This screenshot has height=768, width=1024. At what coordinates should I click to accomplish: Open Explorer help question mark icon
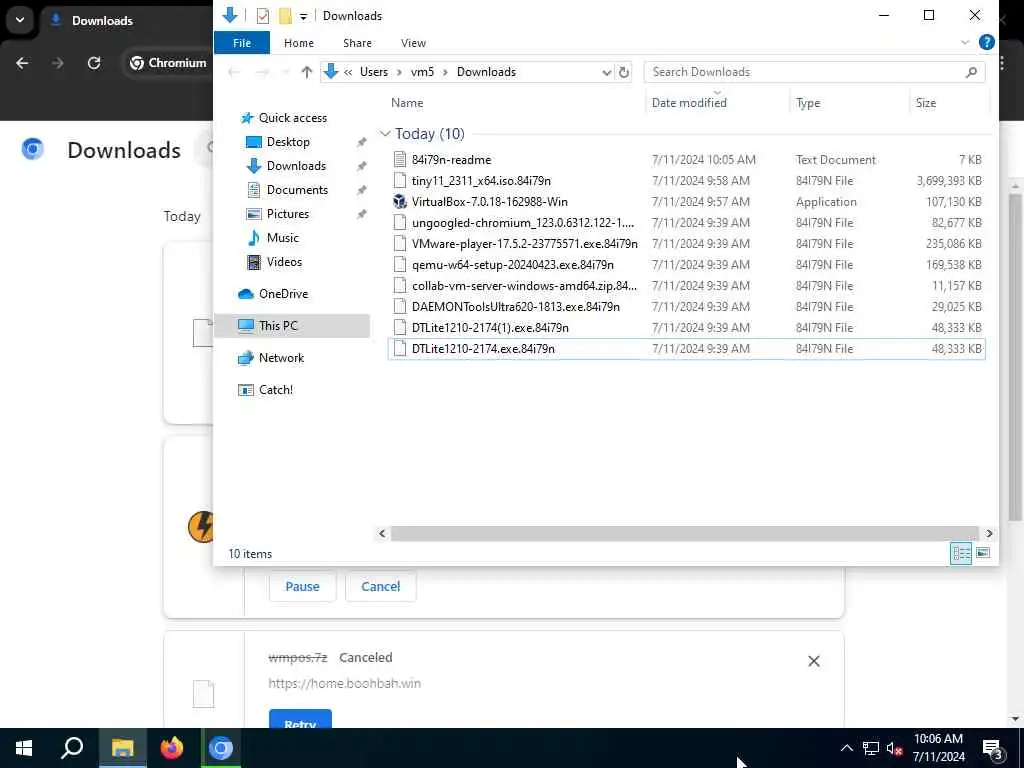[986, 42]
